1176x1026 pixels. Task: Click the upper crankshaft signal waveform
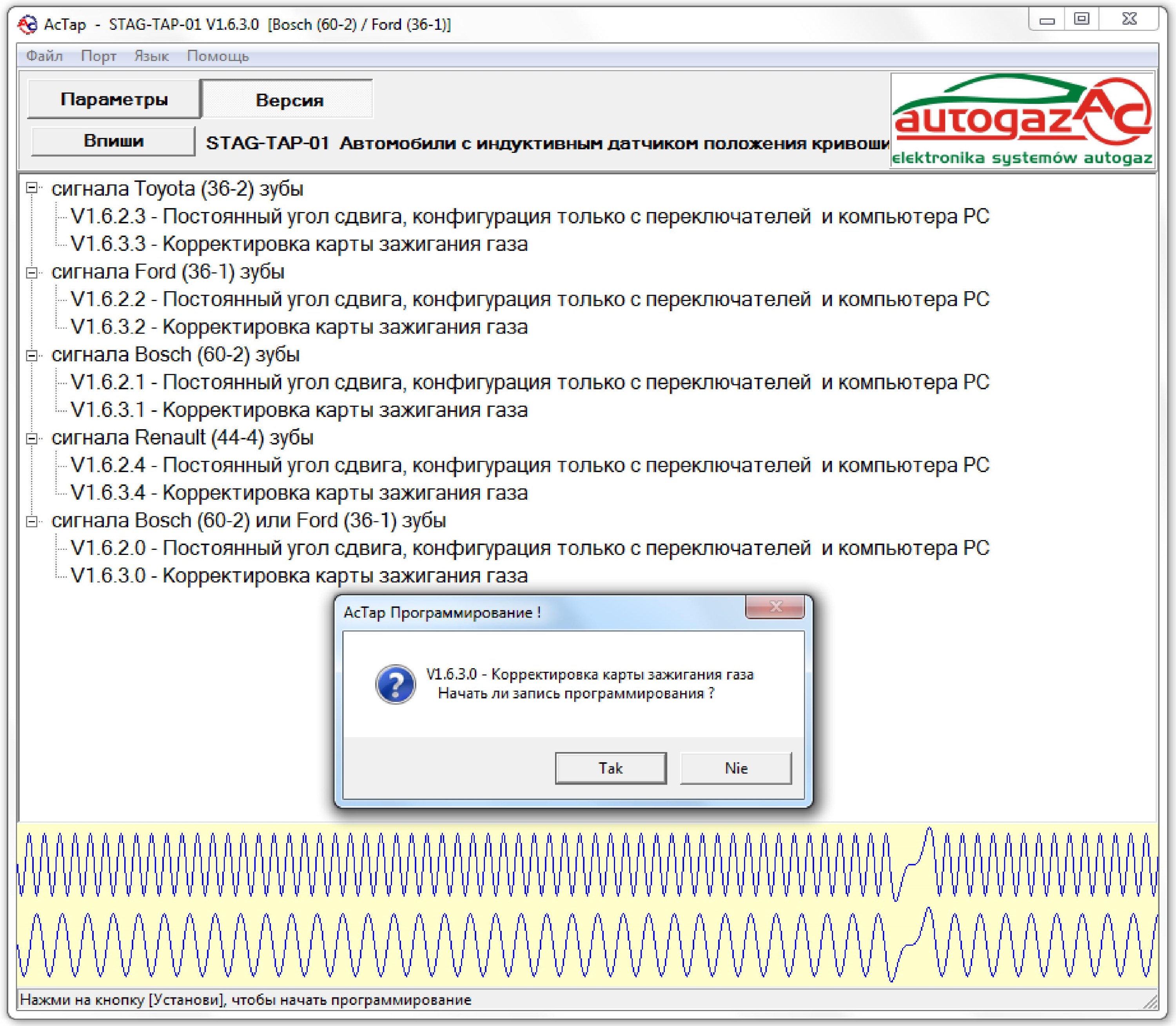588,865
